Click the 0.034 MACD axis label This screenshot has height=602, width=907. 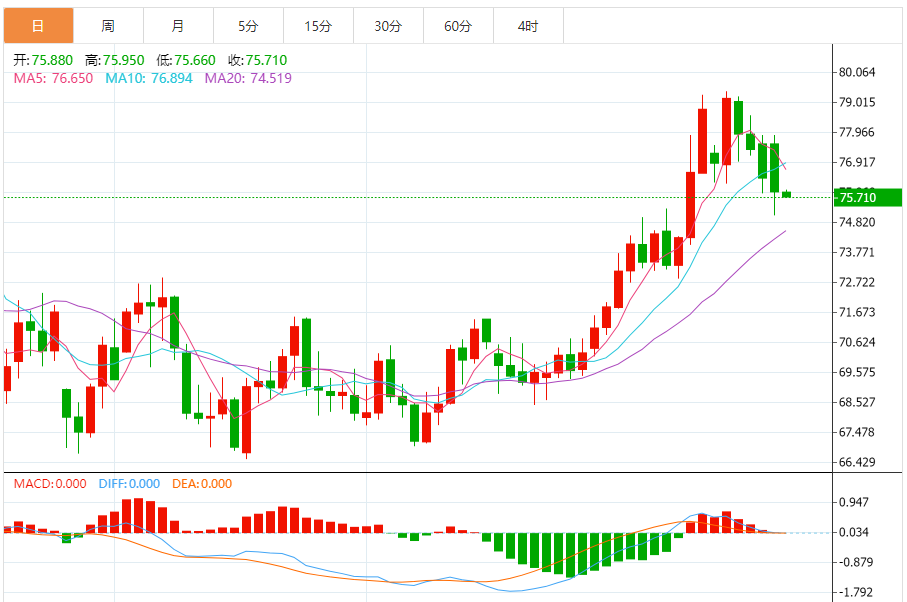click(854, 532)
